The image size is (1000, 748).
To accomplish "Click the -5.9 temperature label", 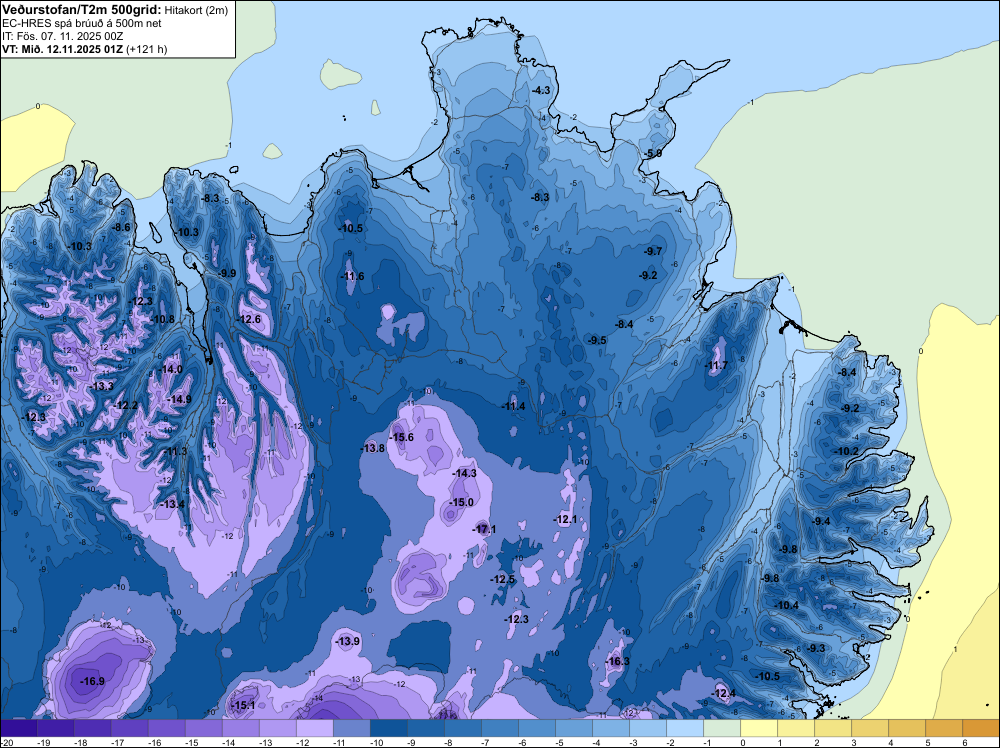I will [x=653, y=154].
